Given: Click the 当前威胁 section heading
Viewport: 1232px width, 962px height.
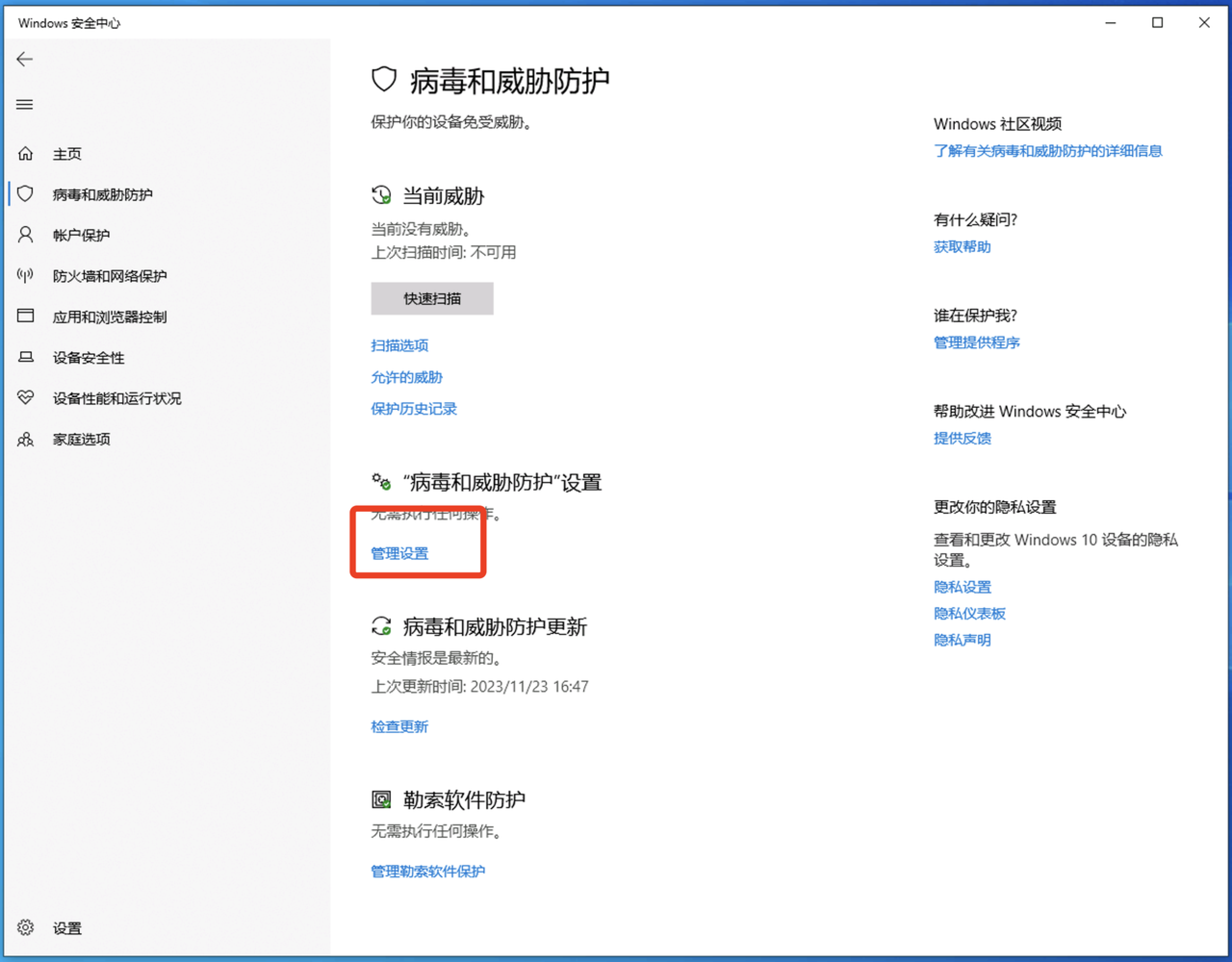Looking at the screenshot, I should coord(444,196).
